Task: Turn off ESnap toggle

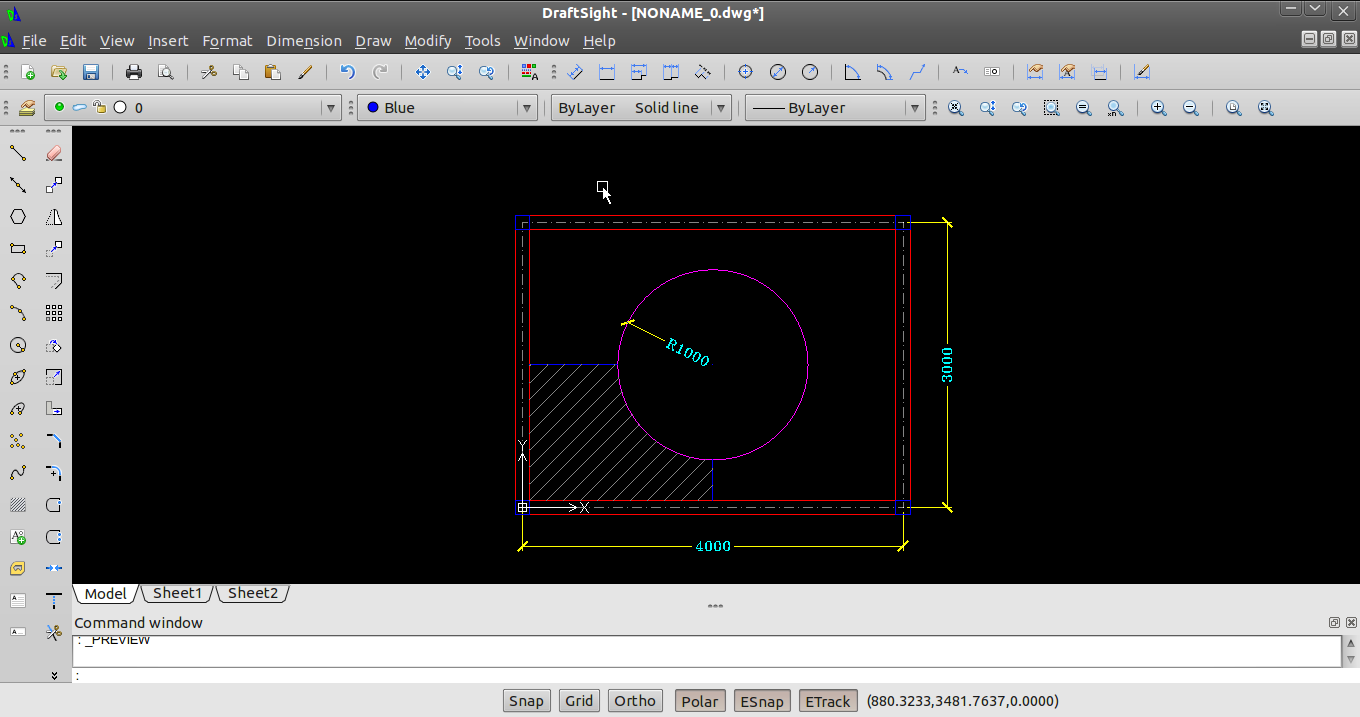Action: 762,701
